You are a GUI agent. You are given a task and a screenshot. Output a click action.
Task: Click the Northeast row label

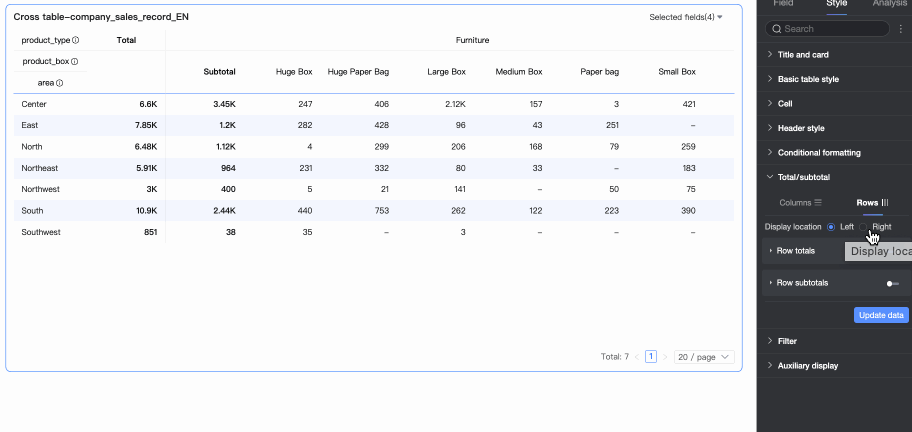click(x=40, y=168)
